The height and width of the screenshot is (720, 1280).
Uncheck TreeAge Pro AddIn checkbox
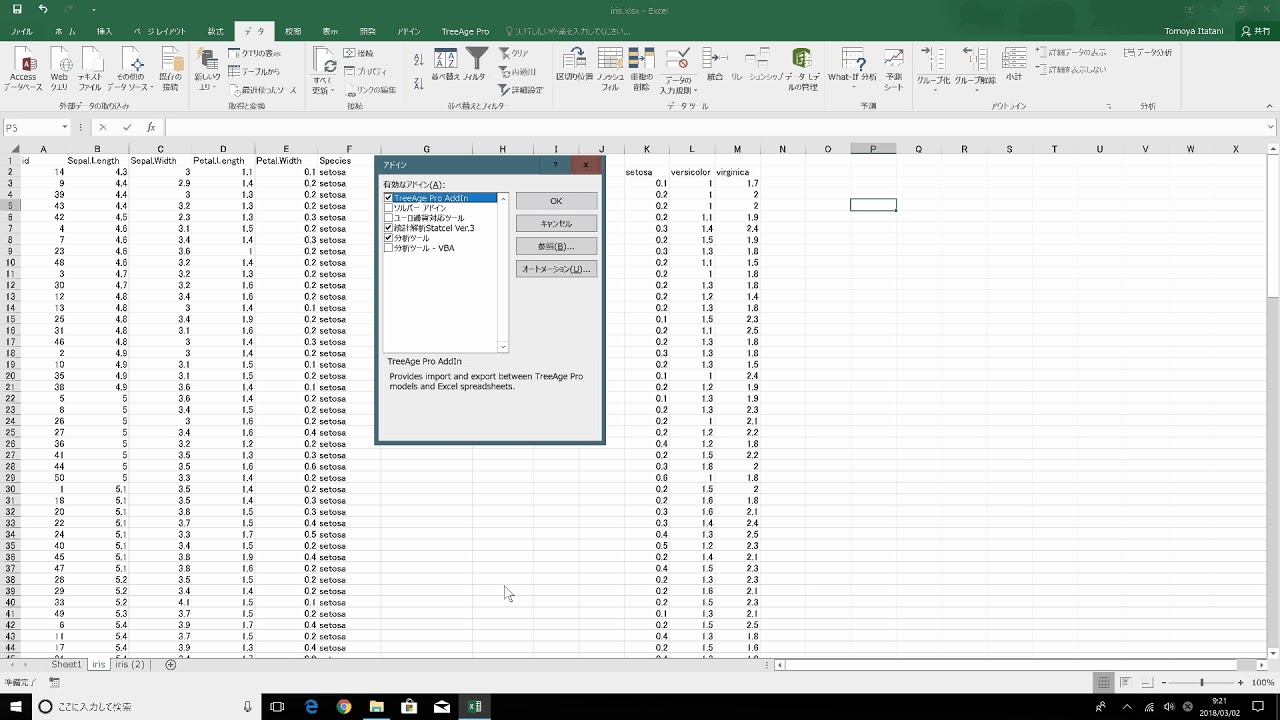pos(389,198)
